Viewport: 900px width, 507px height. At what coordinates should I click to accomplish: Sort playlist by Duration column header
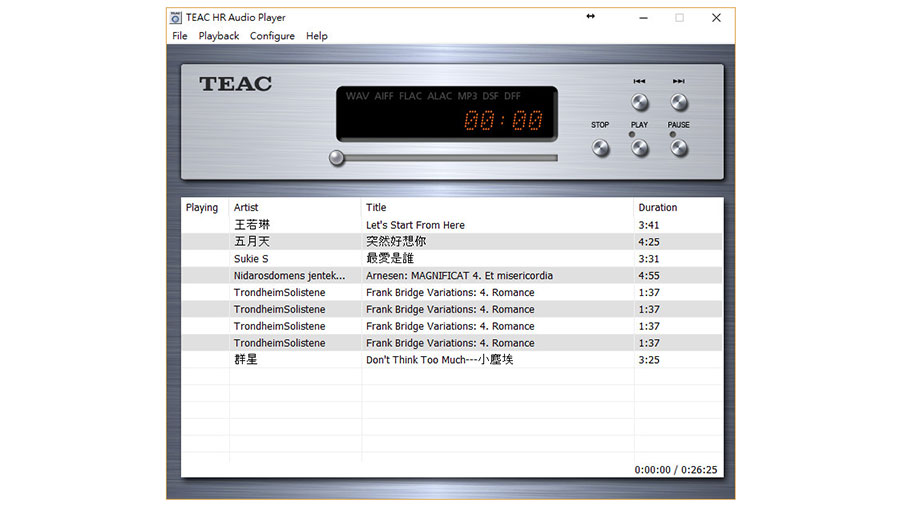pyautogui.click(x=678, y=207)
